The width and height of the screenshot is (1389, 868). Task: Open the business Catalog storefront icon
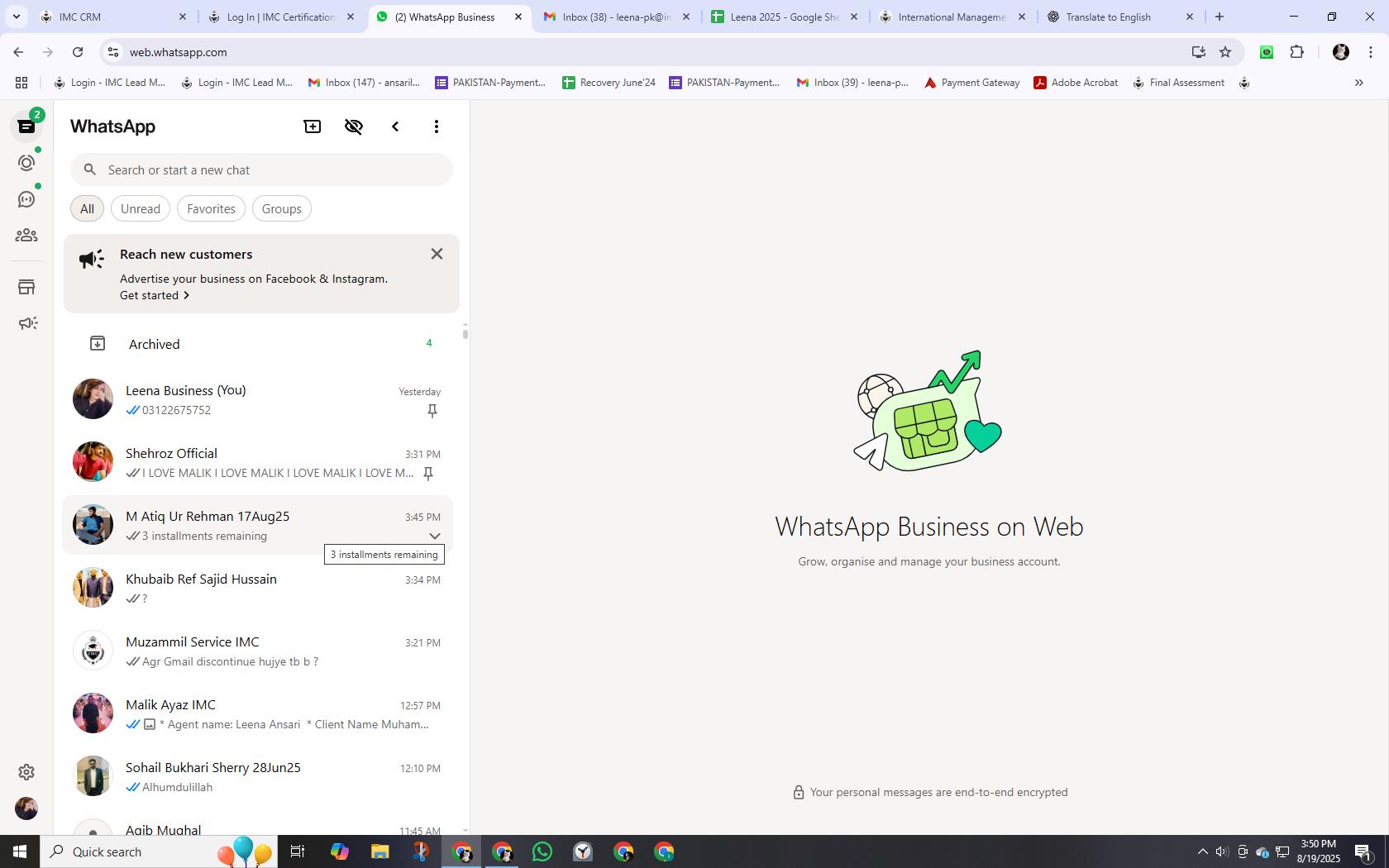[26, 287]
